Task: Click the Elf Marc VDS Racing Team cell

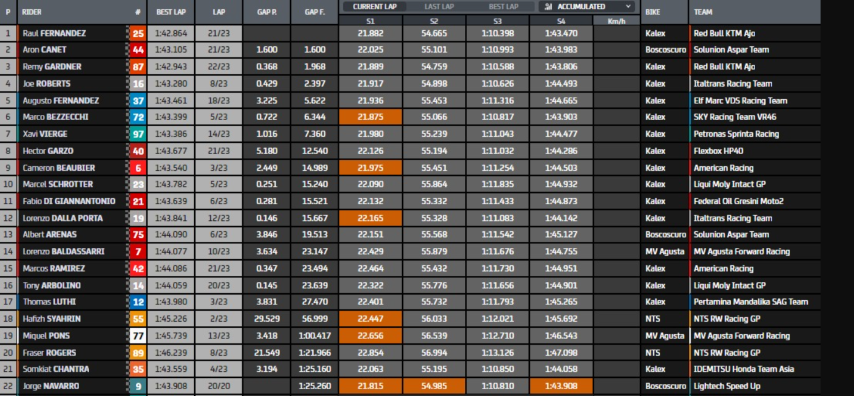Action: pyautogui.click(x=755, y=101)
